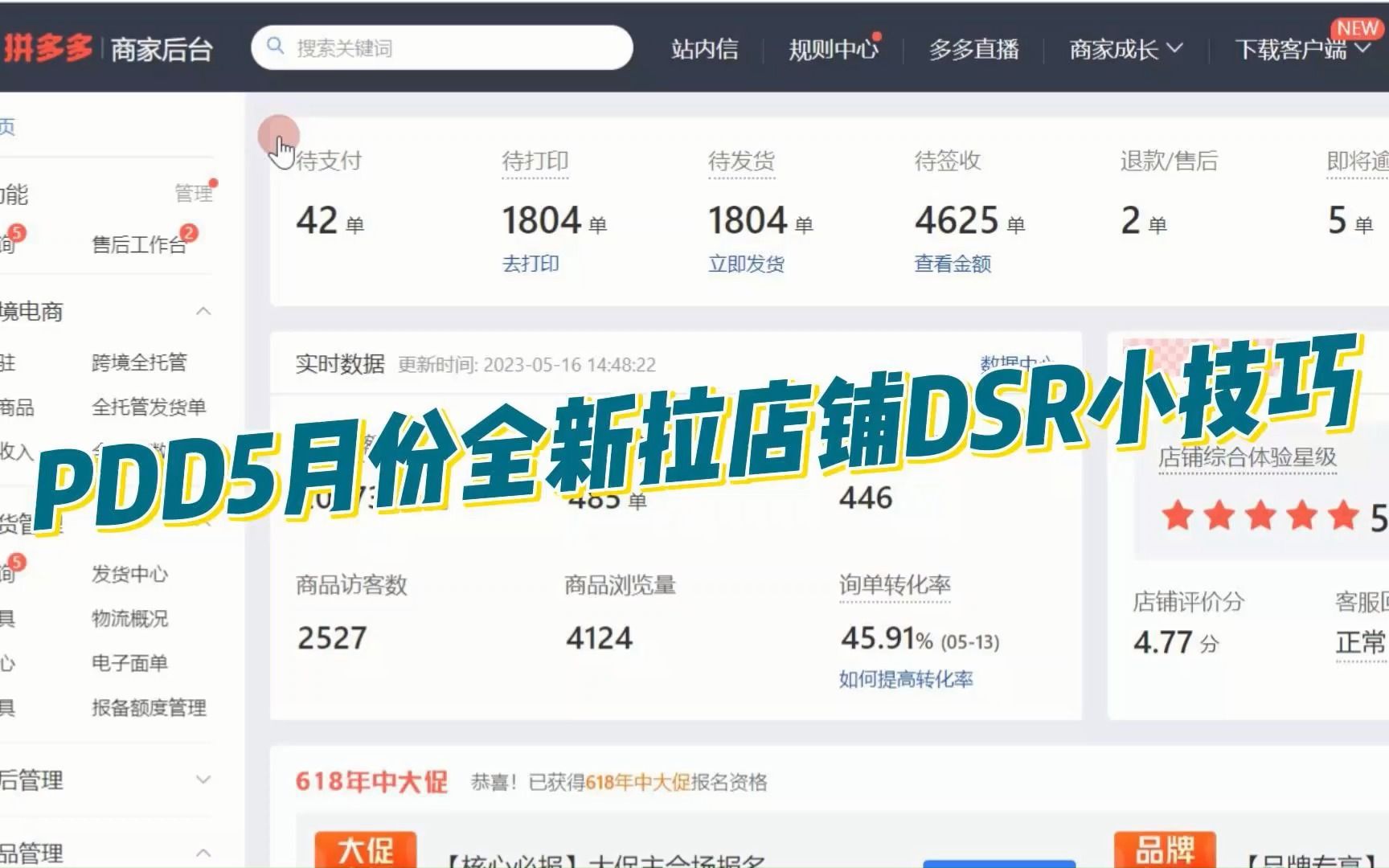
Task: Click the 店铺综合体验星级 label
Action: (1248, 457)
